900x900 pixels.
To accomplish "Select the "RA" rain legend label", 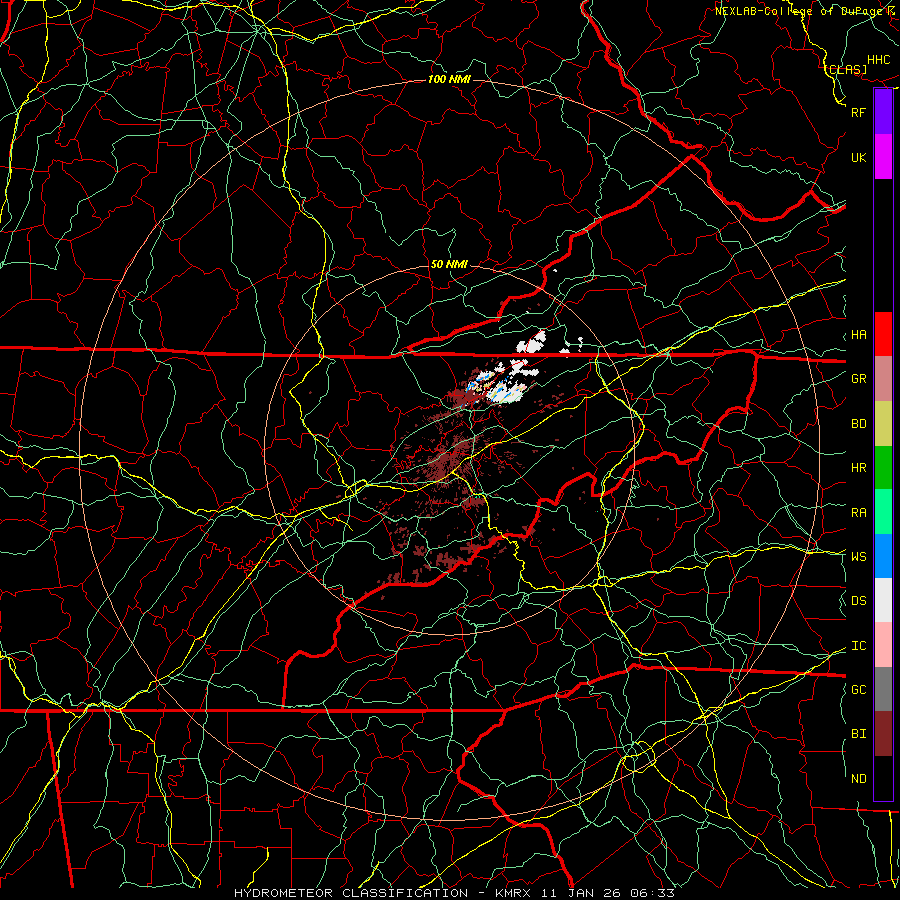I will (858, 513).
